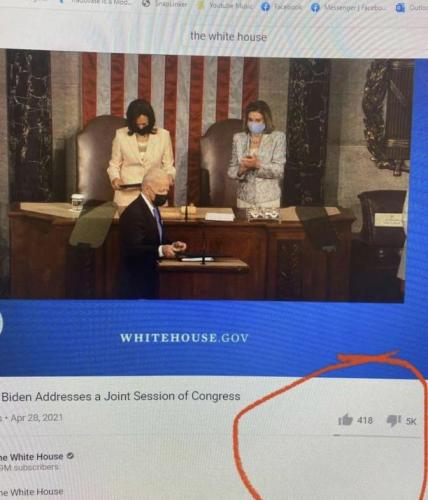Click The White House channel name
428x500 pixels.
32,456
